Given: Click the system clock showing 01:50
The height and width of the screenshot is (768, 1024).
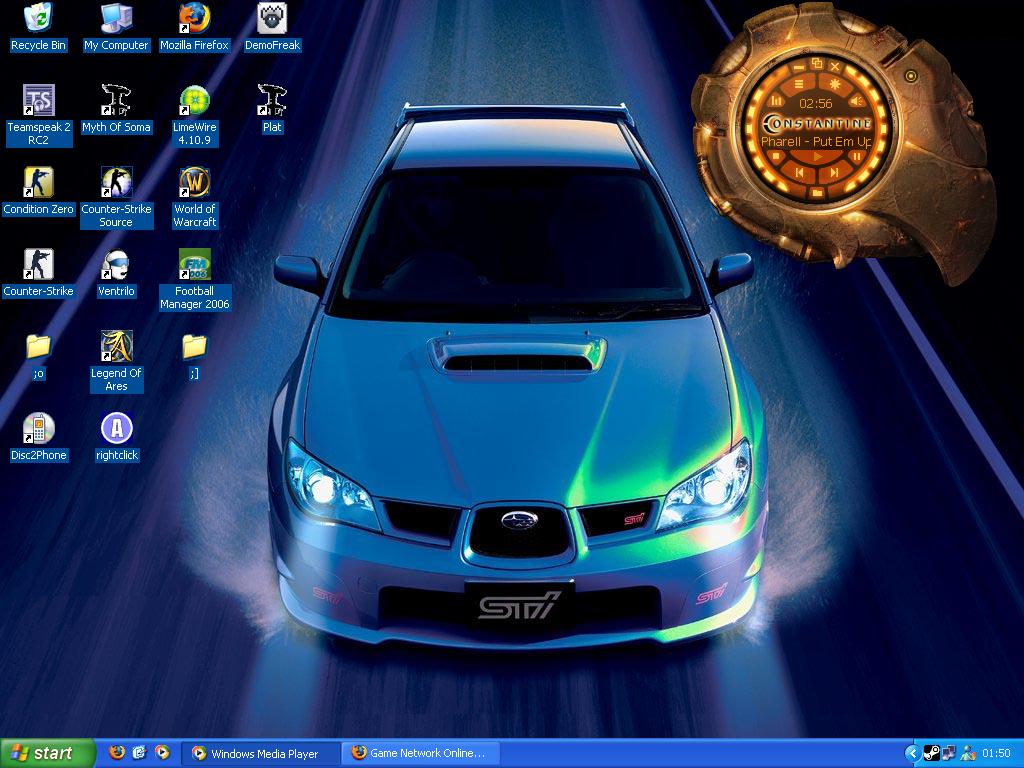Looking at the screenshot, I should 996,753.
